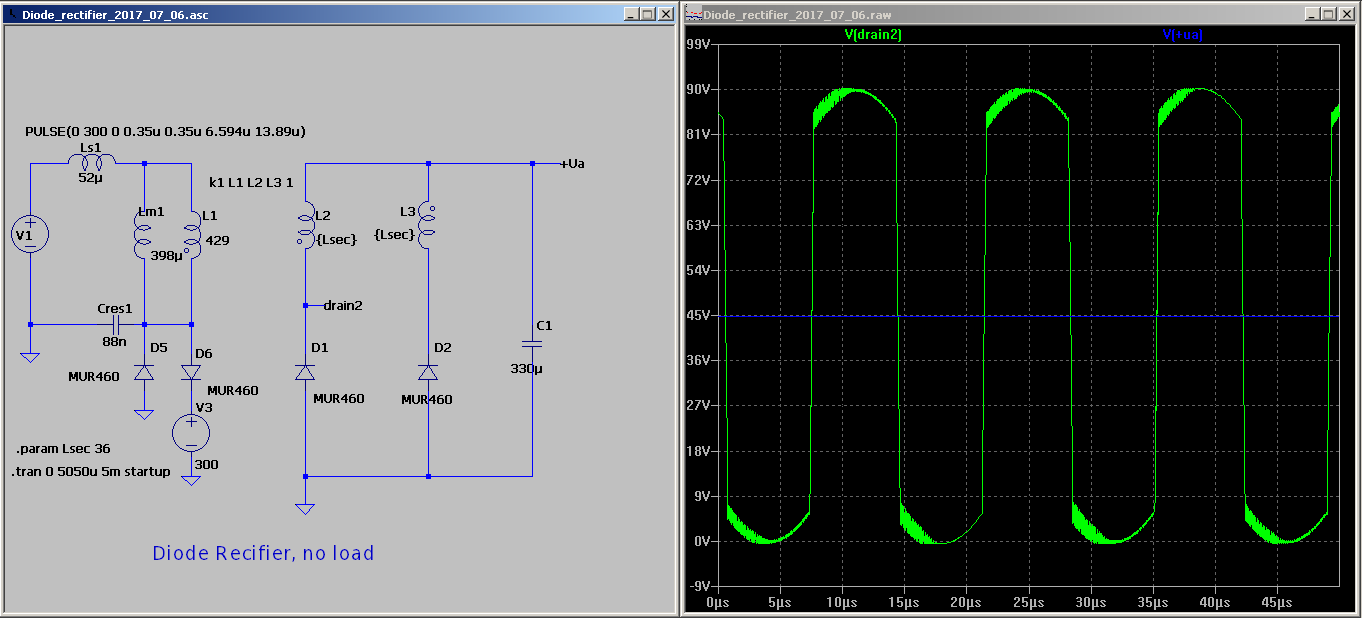Screen dimensions: 1362x618
Task: Click the drain2 net label
Action: [342, 305]
